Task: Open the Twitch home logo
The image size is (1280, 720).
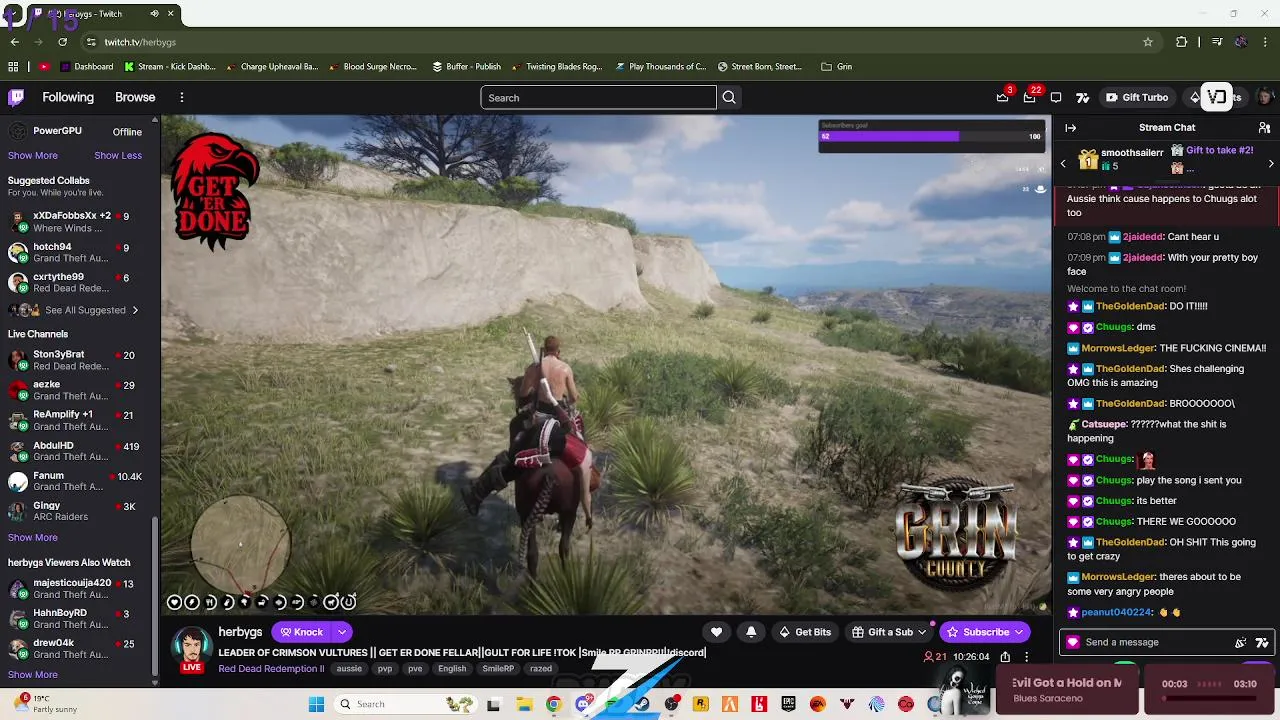Action: pos(16,97)
